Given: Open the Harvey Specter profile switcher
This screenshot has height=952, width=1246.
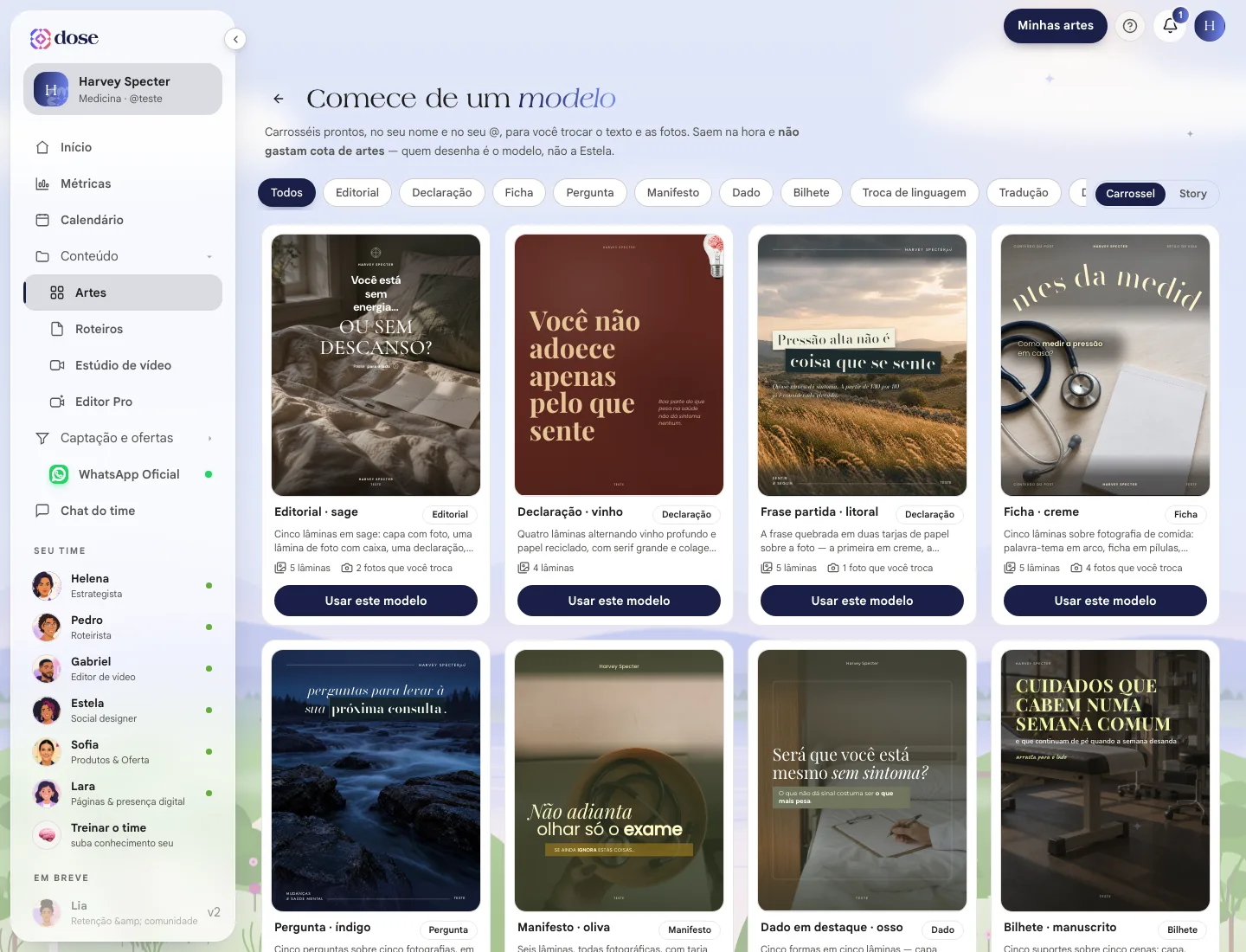Looking at the screenshot, I should pyautogui.click(x=123, y=89).
